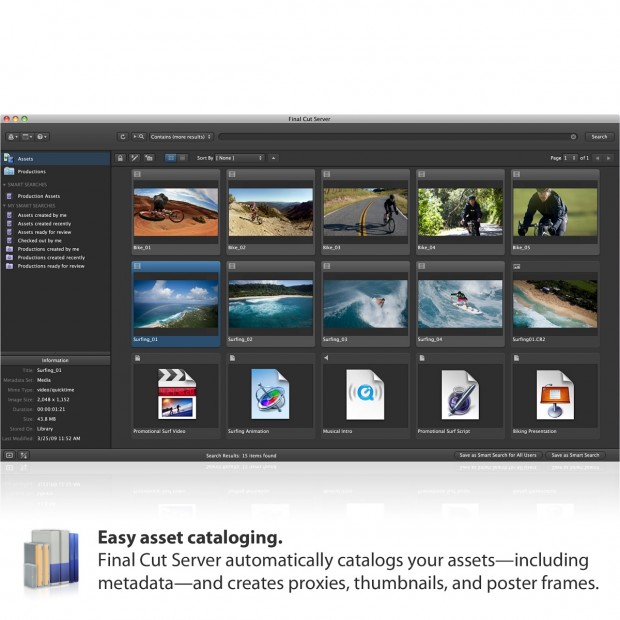
Task: Open 'Assets created by me' search
Action: (42, 215)
